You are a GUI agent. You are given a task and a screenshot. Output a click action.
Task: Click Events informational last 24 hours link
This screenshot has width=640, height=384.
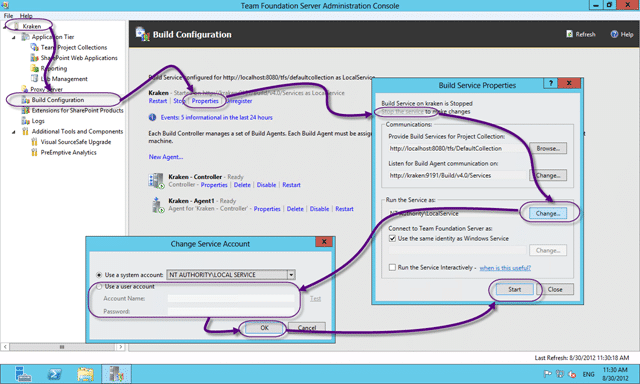click(x=216, y=118)
